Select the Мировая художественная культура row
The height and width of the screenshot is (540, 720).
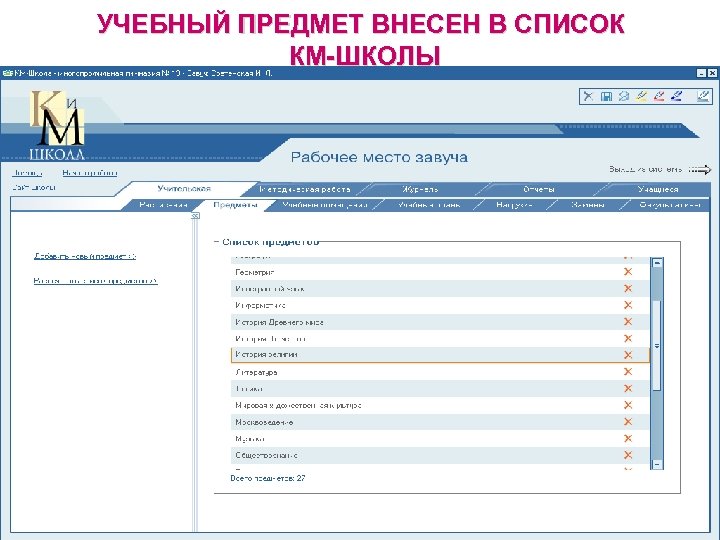coord(440,405)
